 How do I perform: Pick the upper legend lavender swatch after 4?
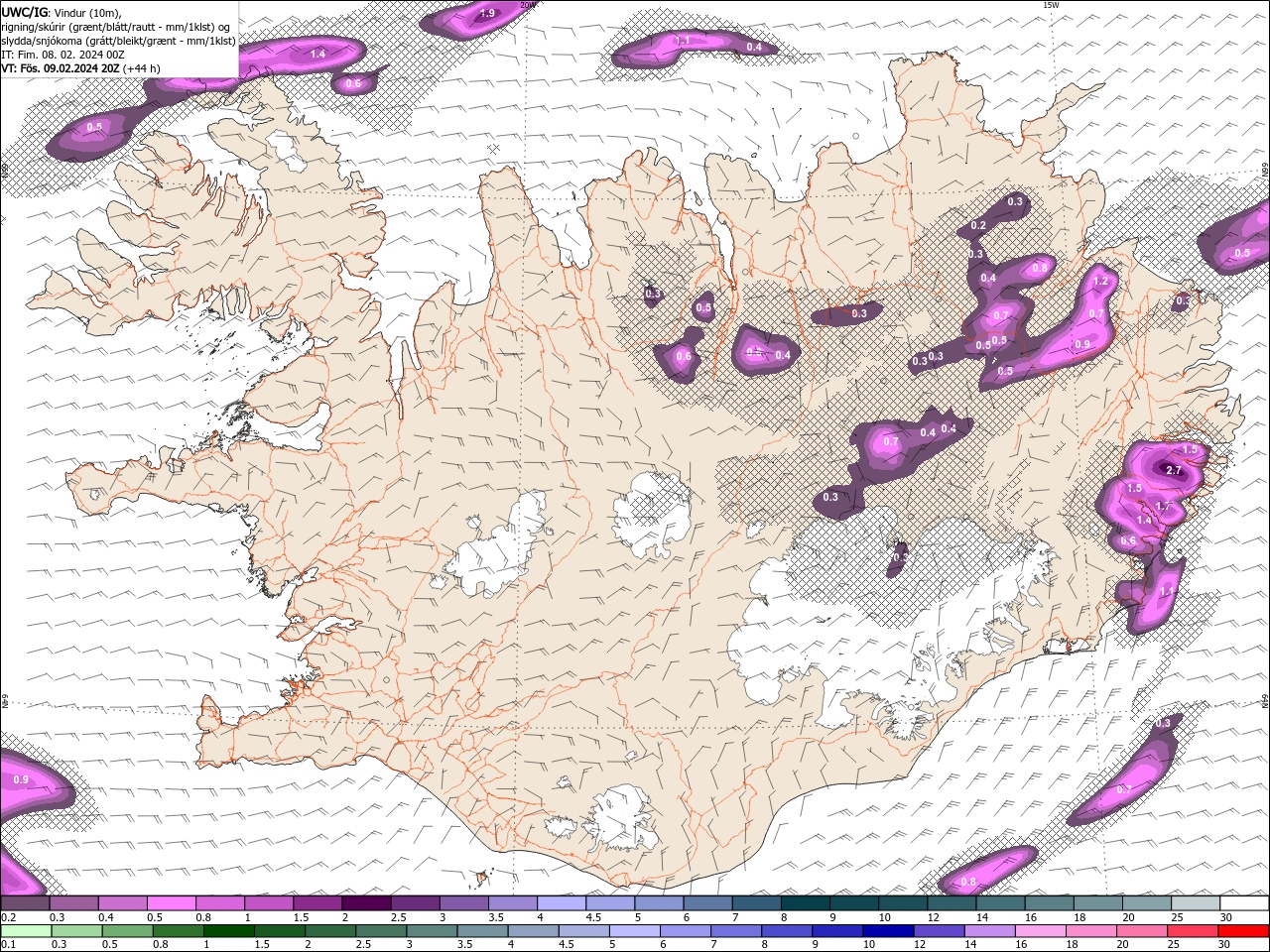[x=562, y=903]
